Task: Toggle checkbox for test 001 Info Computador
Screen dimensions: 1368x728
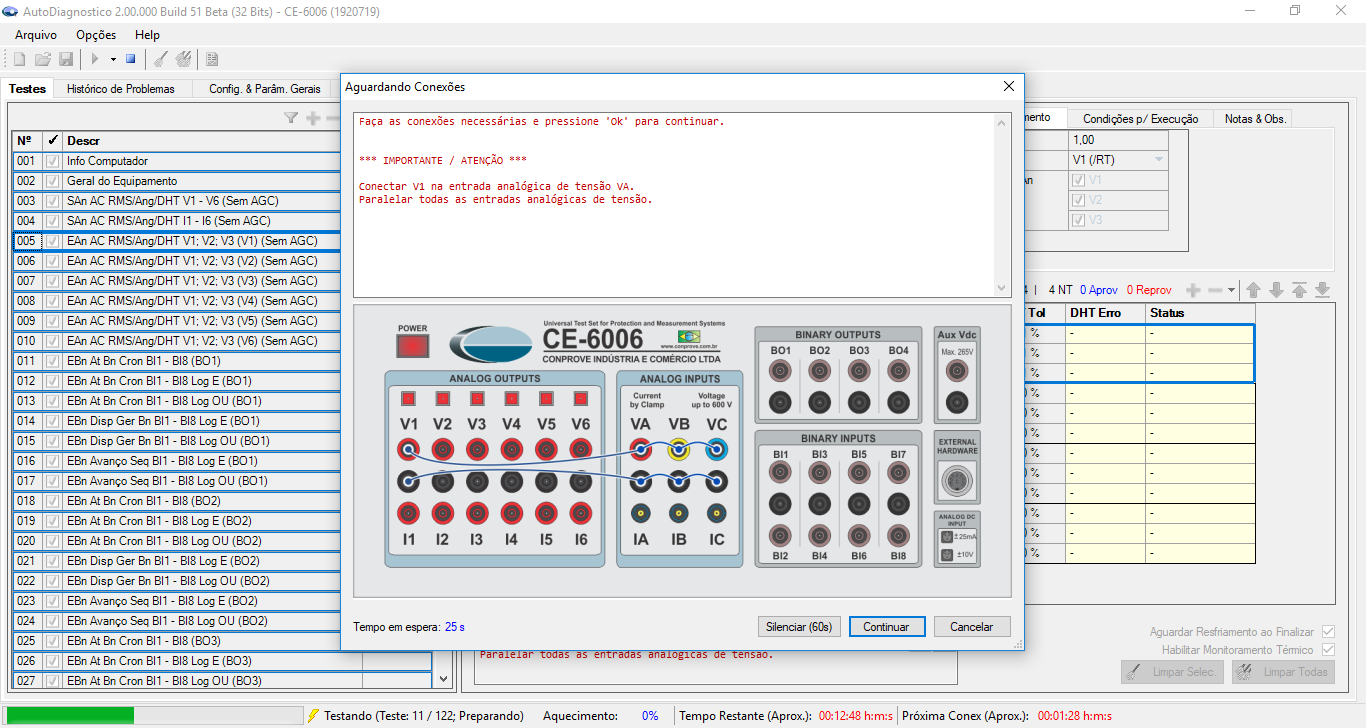Action: coord(52,161)
